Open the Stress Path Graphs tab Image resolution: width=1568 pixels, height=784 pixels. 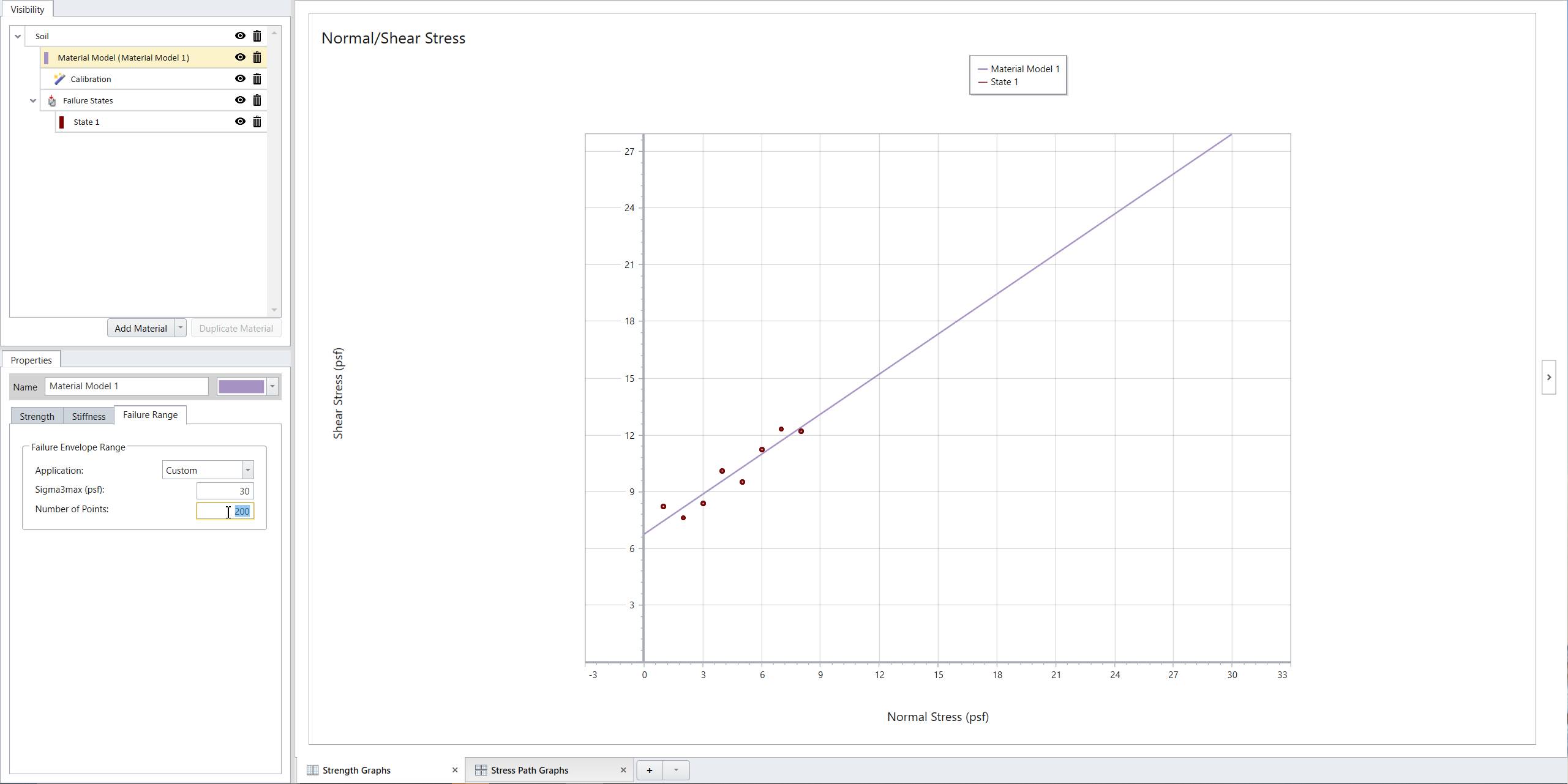530,770
